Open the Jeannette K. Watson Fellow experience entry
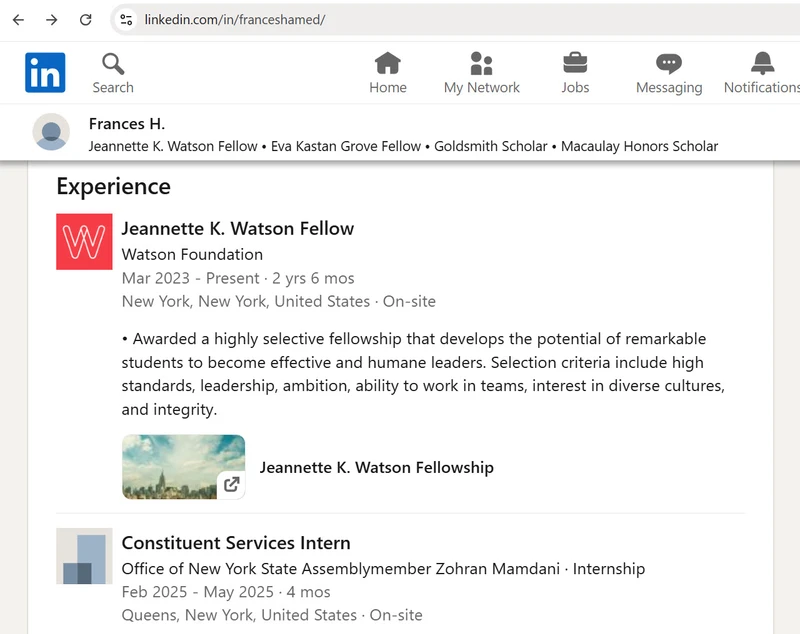The width and height of the screenshot is (800, 634). tap(237, 228)
